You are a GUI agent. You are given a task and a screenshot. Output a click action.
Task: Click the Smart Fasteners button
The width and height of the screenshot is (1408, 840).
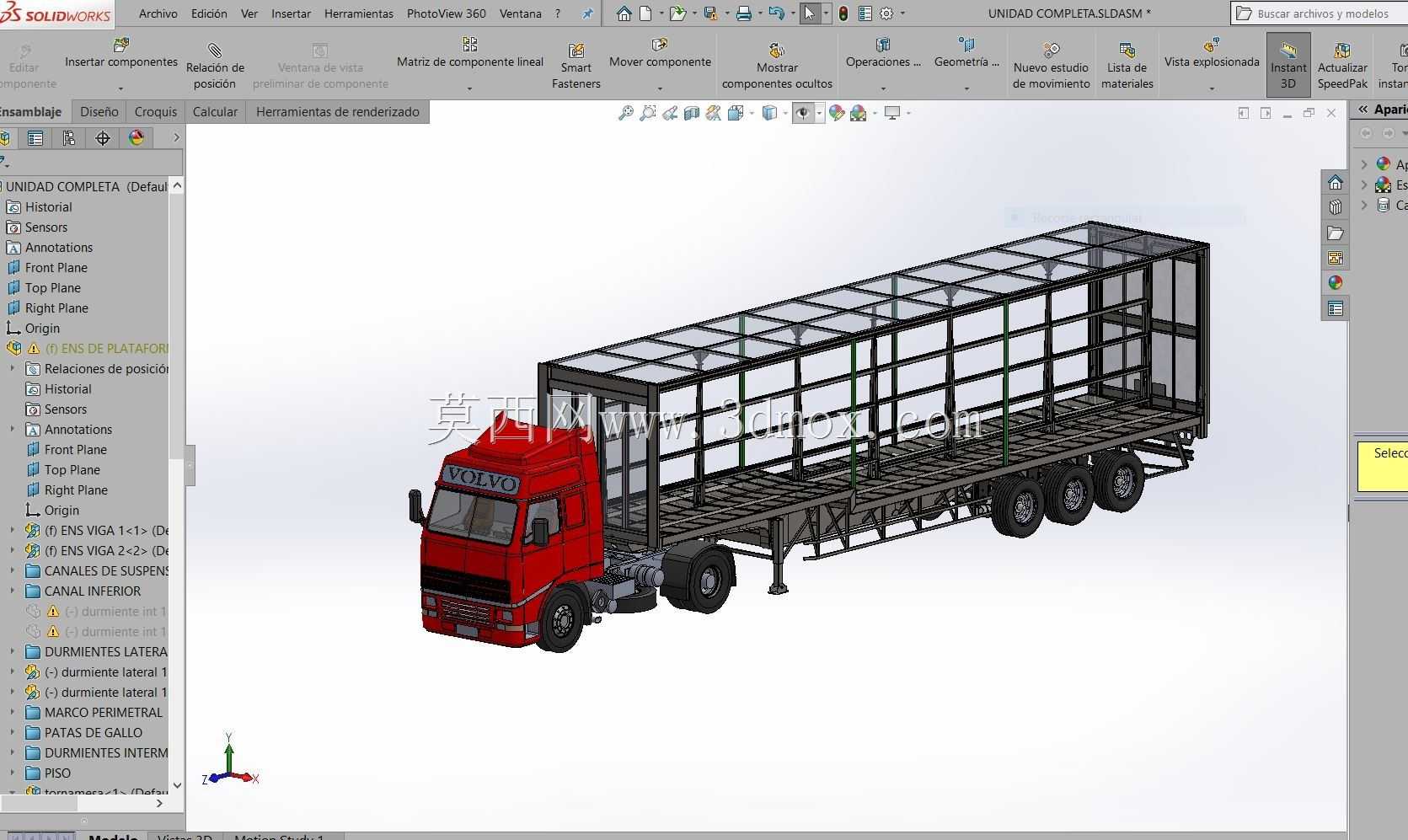[576, 65]
